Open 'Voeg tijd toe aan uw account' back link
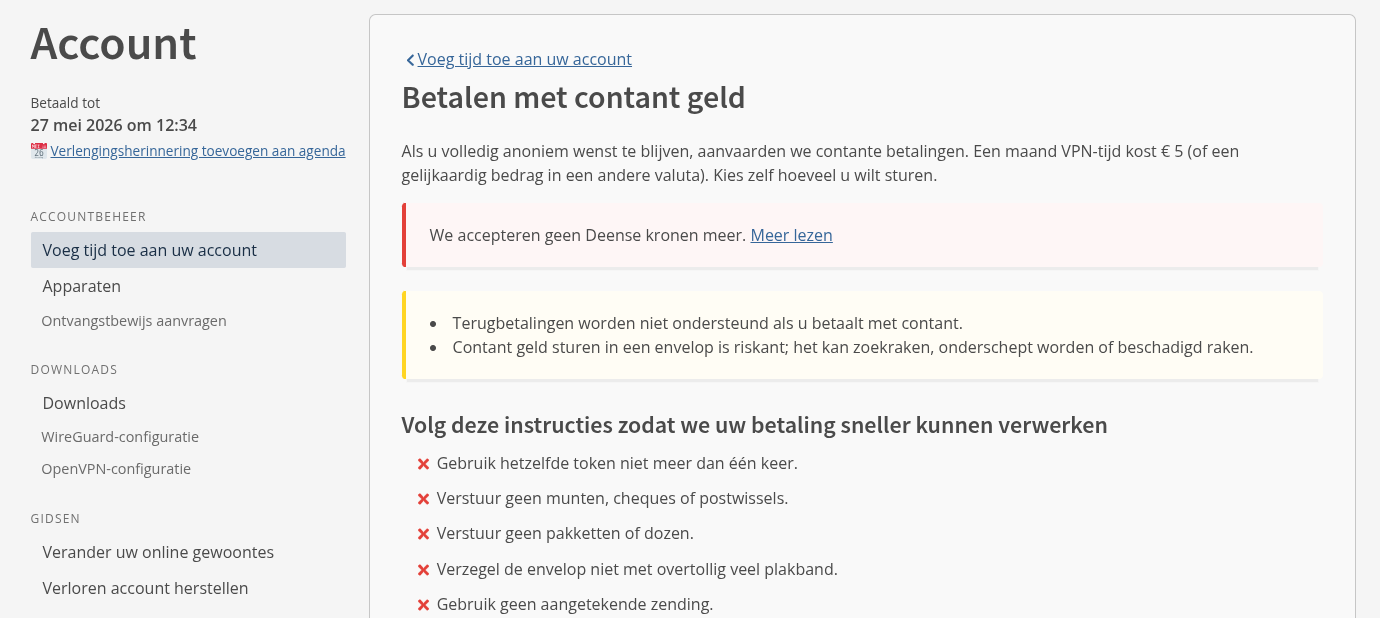Image resolution: width=1380 pixels, height=618 pixels. point(524,59)
